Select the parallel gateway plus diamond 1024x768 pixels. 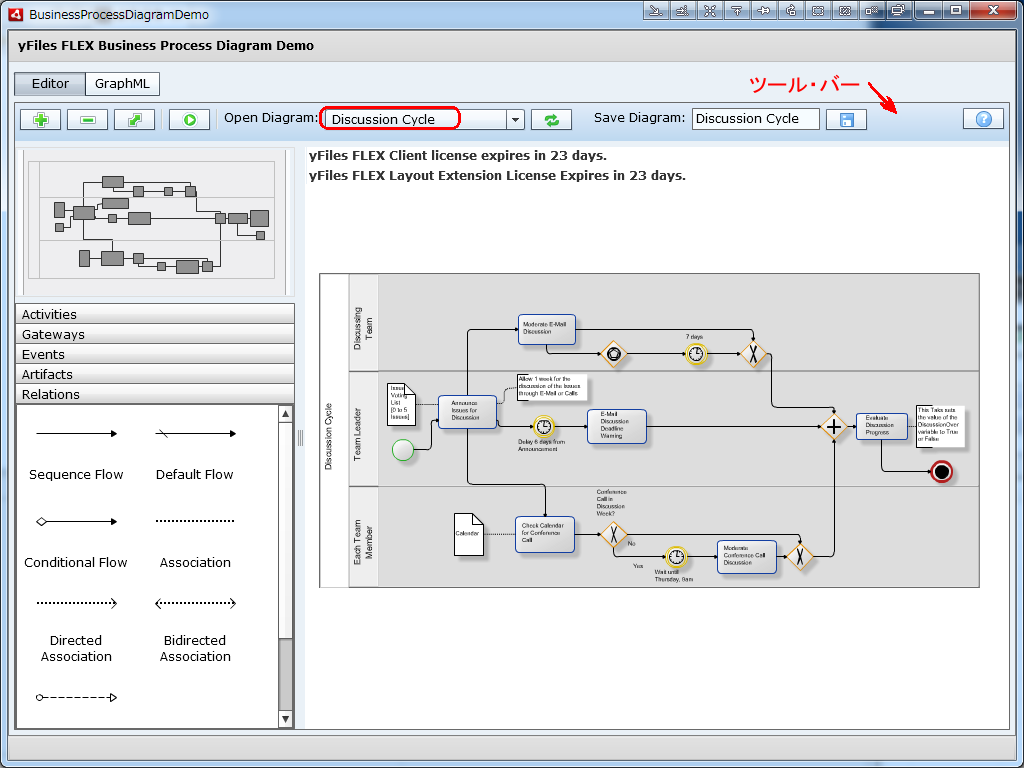tap(834, 427)
